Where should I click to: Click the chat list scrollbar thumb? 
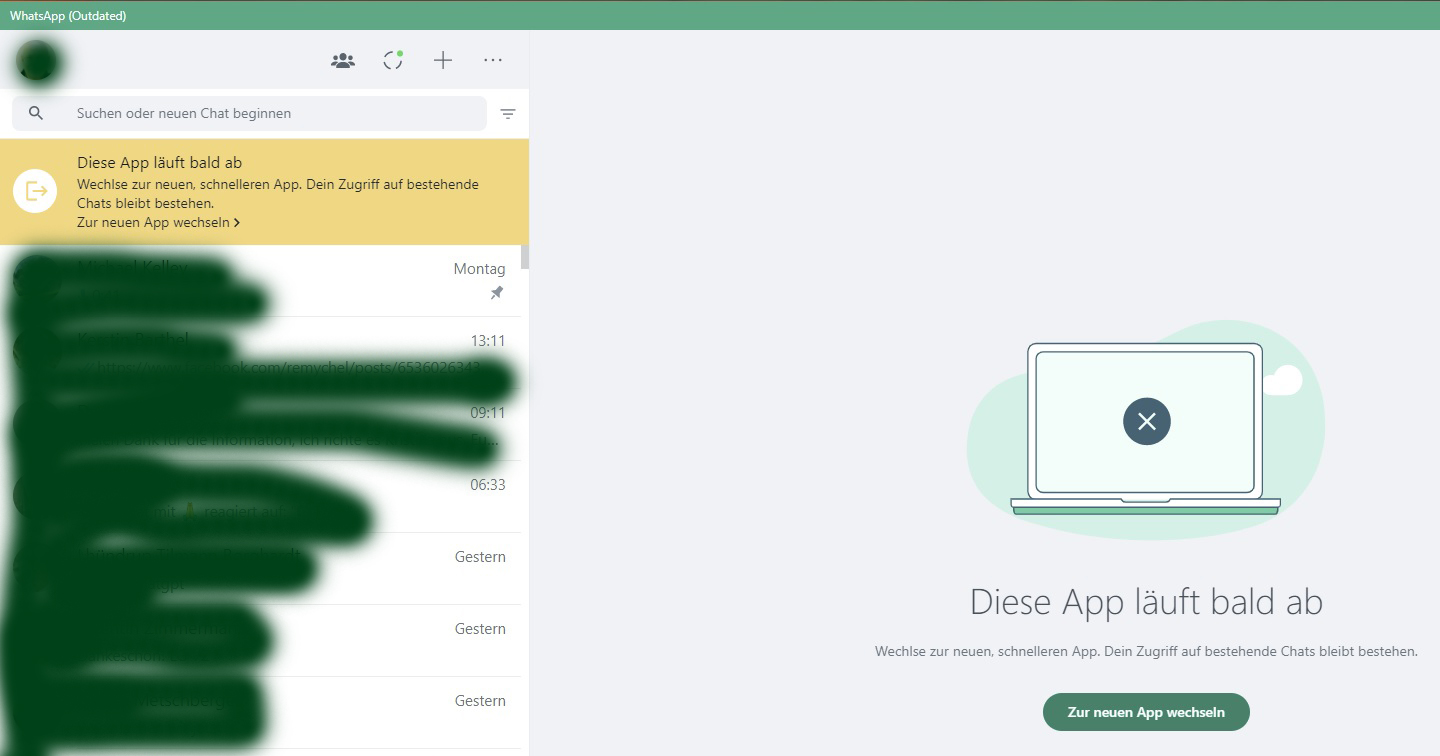point(525,257)
